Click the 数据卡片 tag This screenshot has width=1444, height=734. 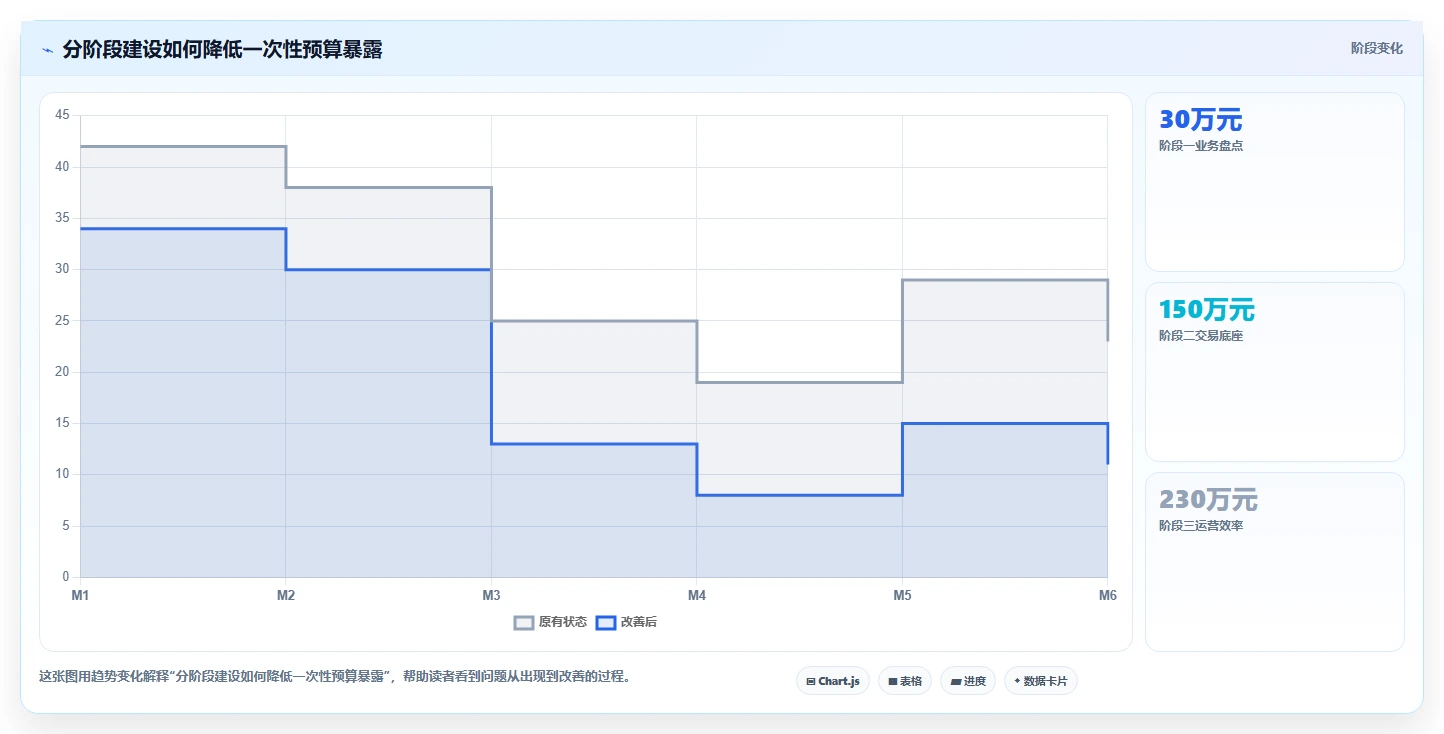[x=1041, y=681]
